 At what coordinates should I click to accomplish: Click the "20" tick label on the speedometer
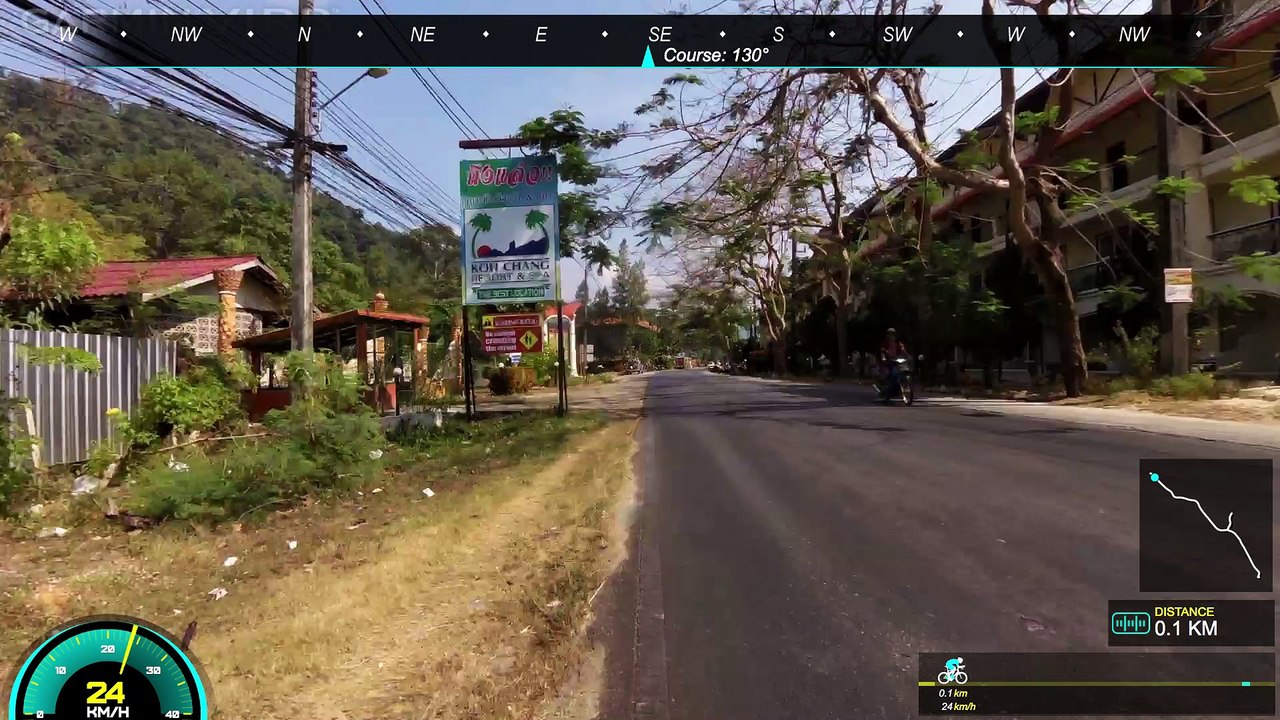click(x=108, y=650)
